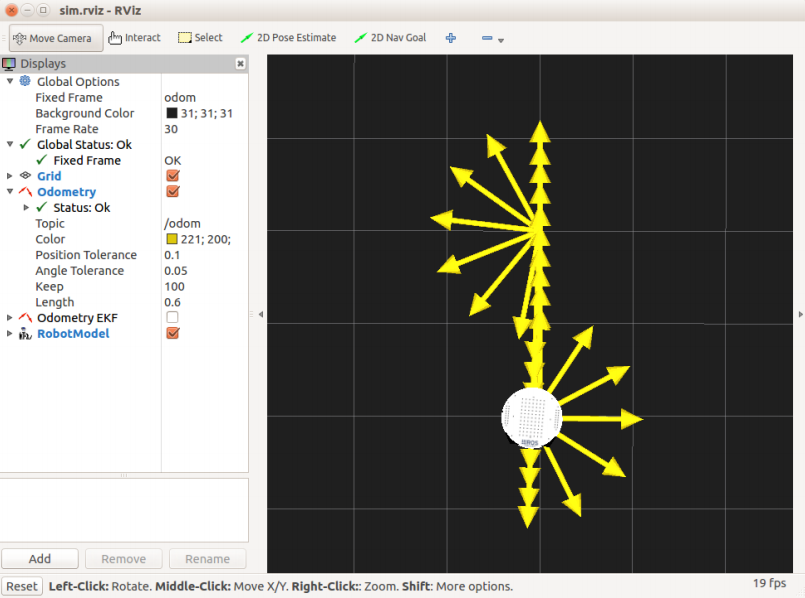The height and width of the screenshot is (598, 805).
Task: Select the Grid tree item
Action: (x=49, y=176)
